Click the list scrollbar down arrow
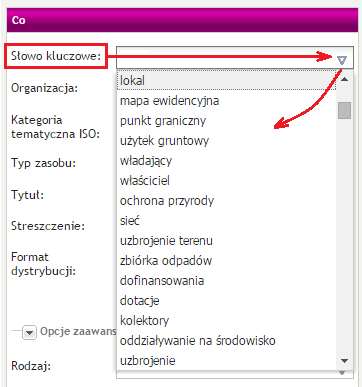 point(344,361)
